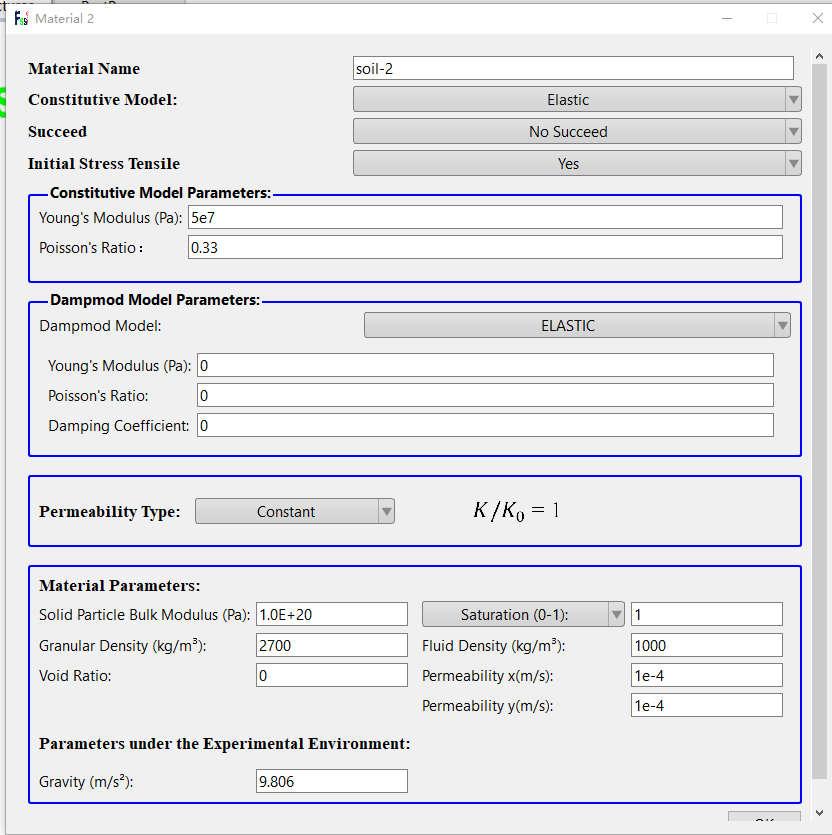
Task: Minimize the Material 2 window
Action: pyautogui.click(x=727, y=19)
